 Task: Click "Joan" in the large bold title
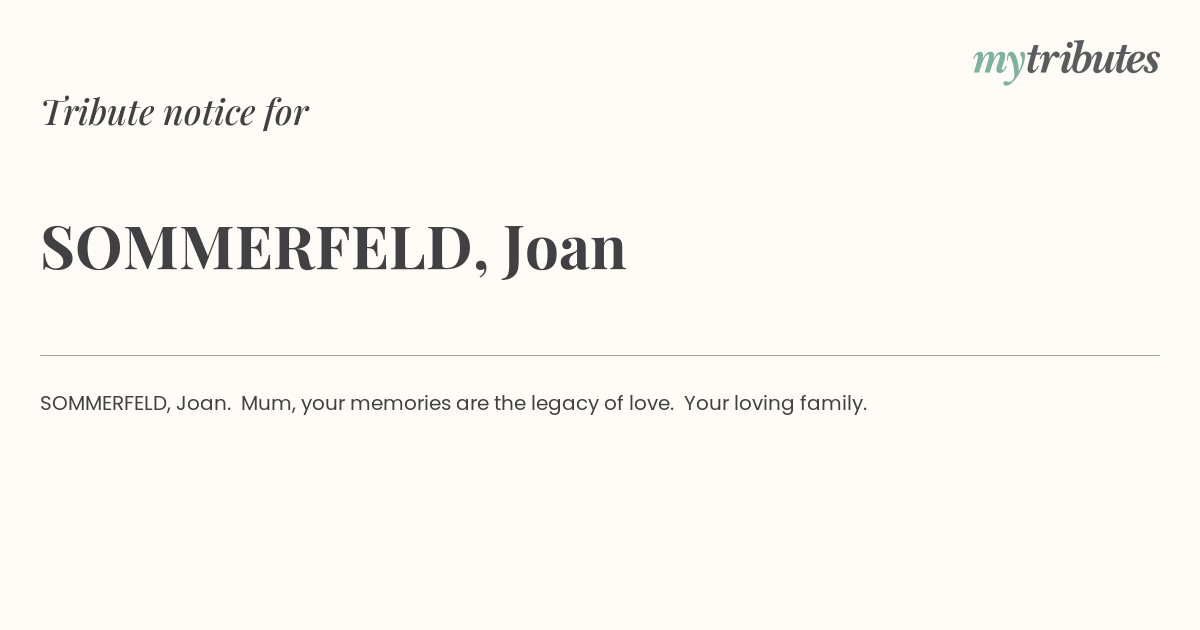pyautogui.click(x=565, y=248)
